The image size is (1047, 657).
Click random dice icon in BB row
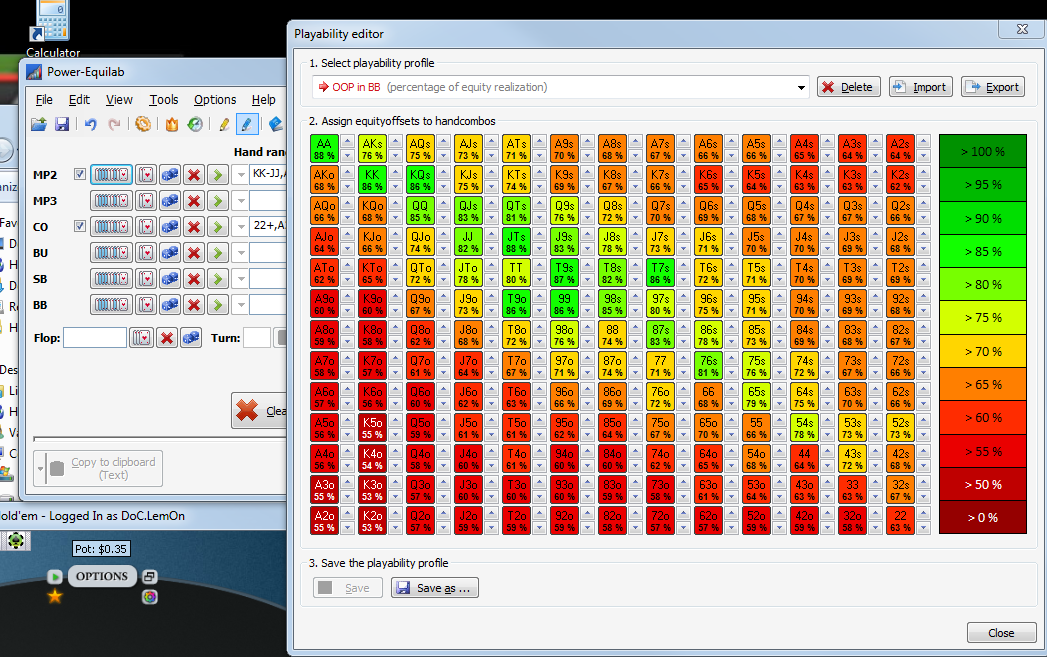click(x=170, y=305)
